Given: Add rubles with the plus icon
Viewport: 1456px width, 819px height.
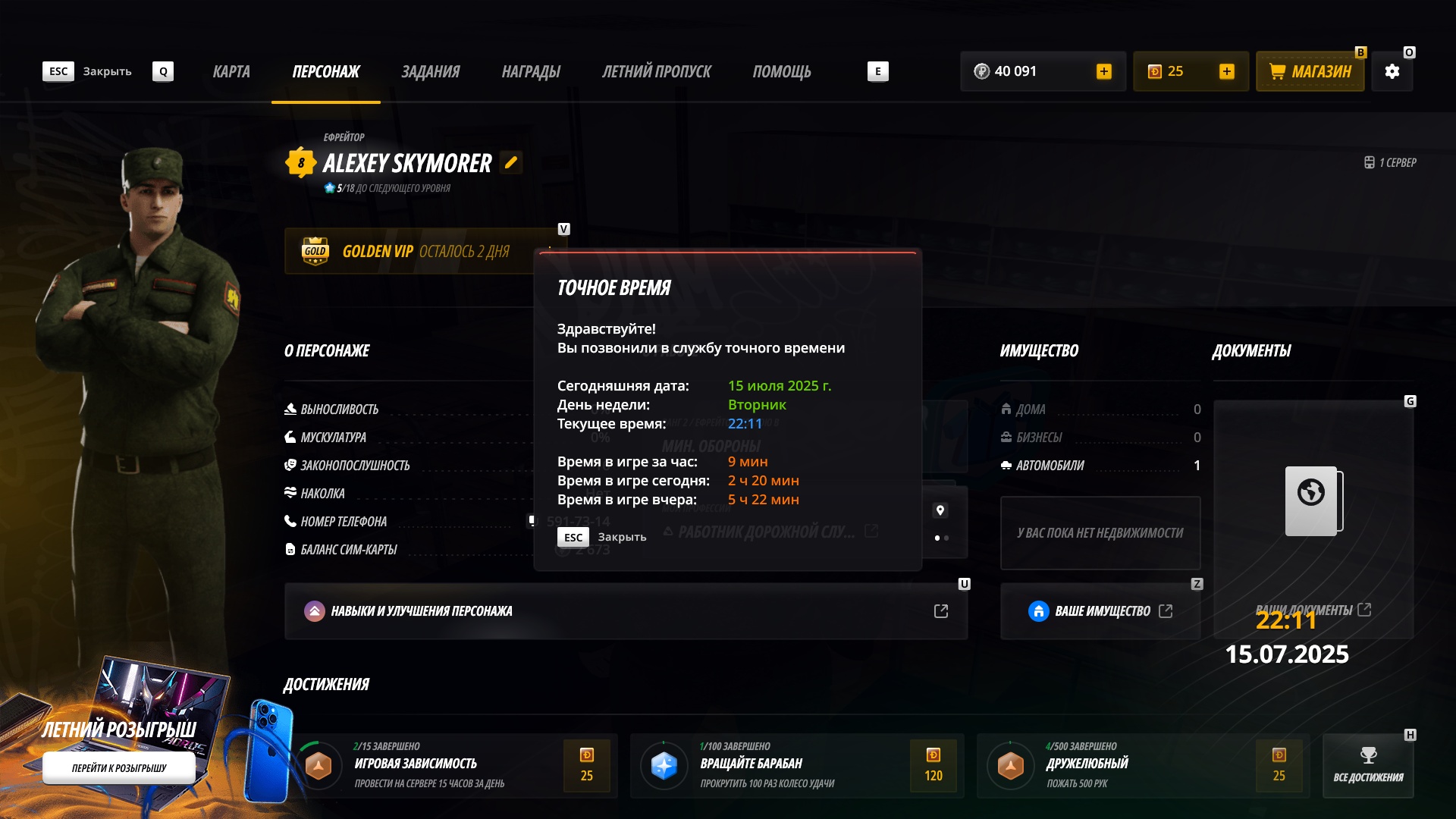Looking at the screenshot, I should pos(1104,71).
